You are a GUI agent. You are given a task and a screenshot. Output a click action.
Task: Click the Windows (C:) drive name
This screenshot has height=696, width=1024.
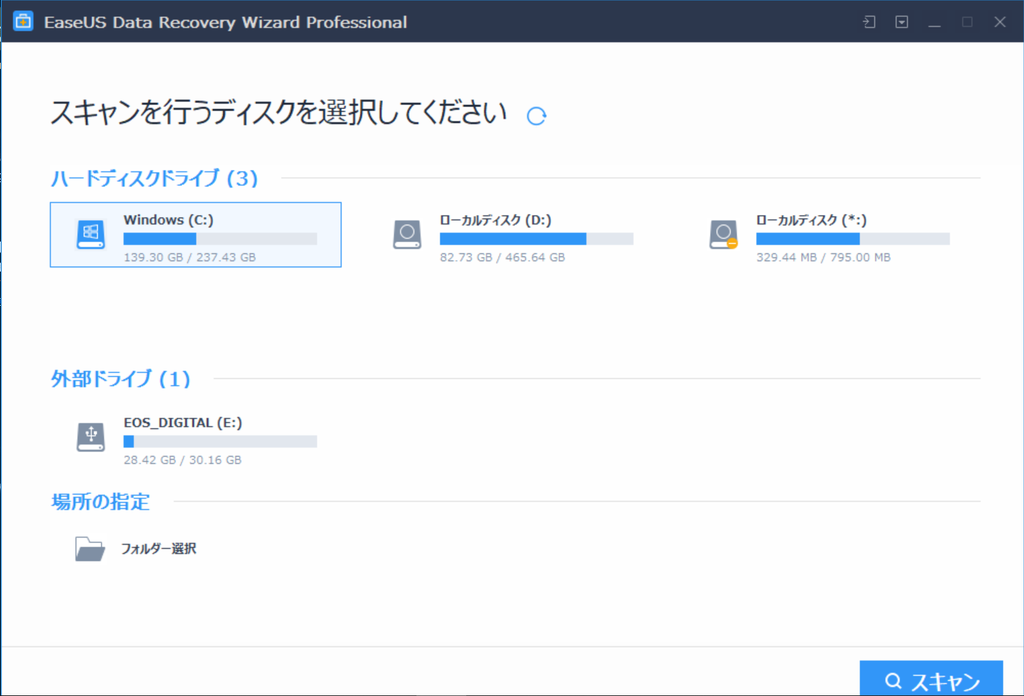[168, 220]
